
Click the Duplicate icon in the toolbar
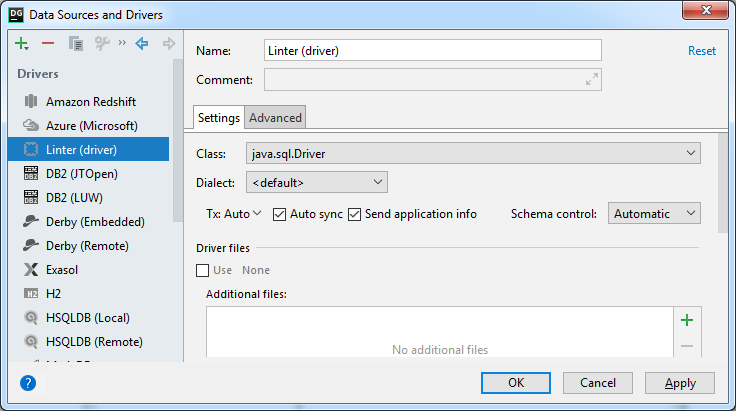point(75,44)
